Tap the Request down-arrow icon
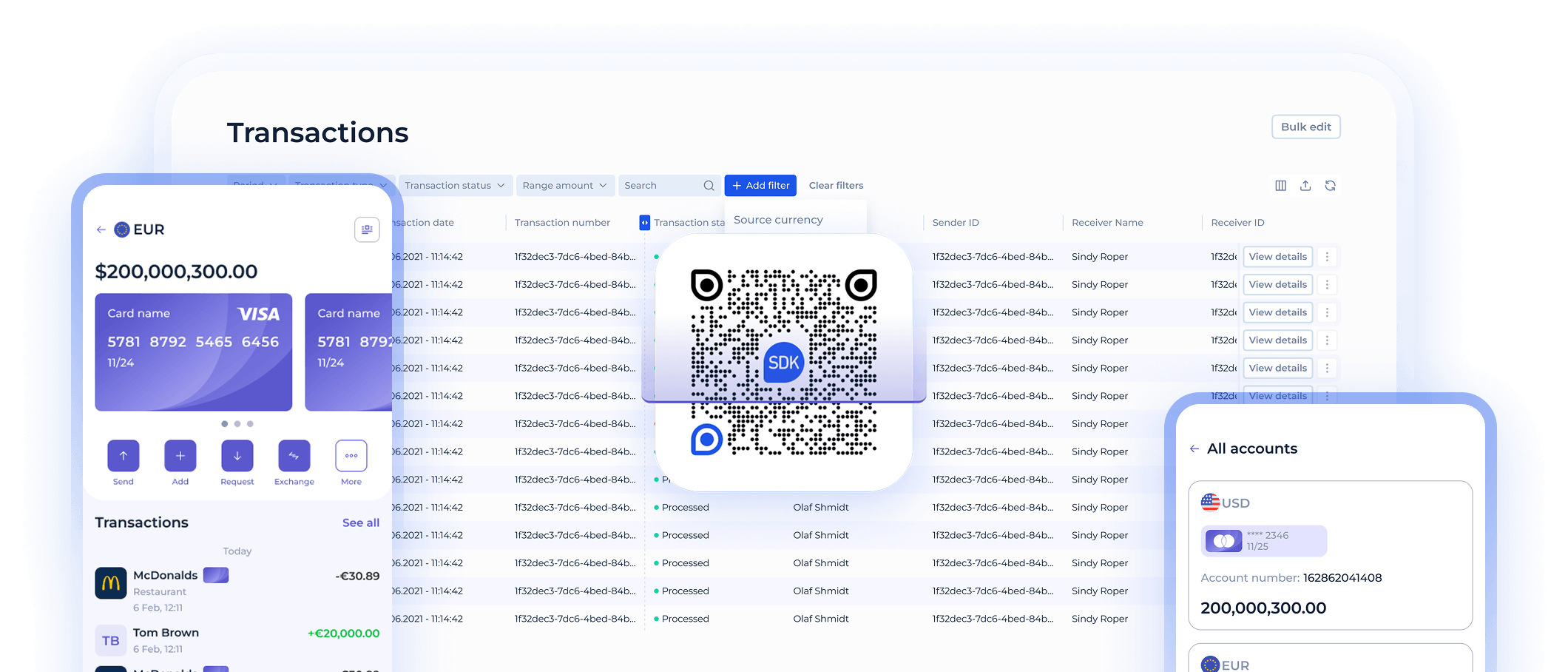 click(x=237, y=456)
